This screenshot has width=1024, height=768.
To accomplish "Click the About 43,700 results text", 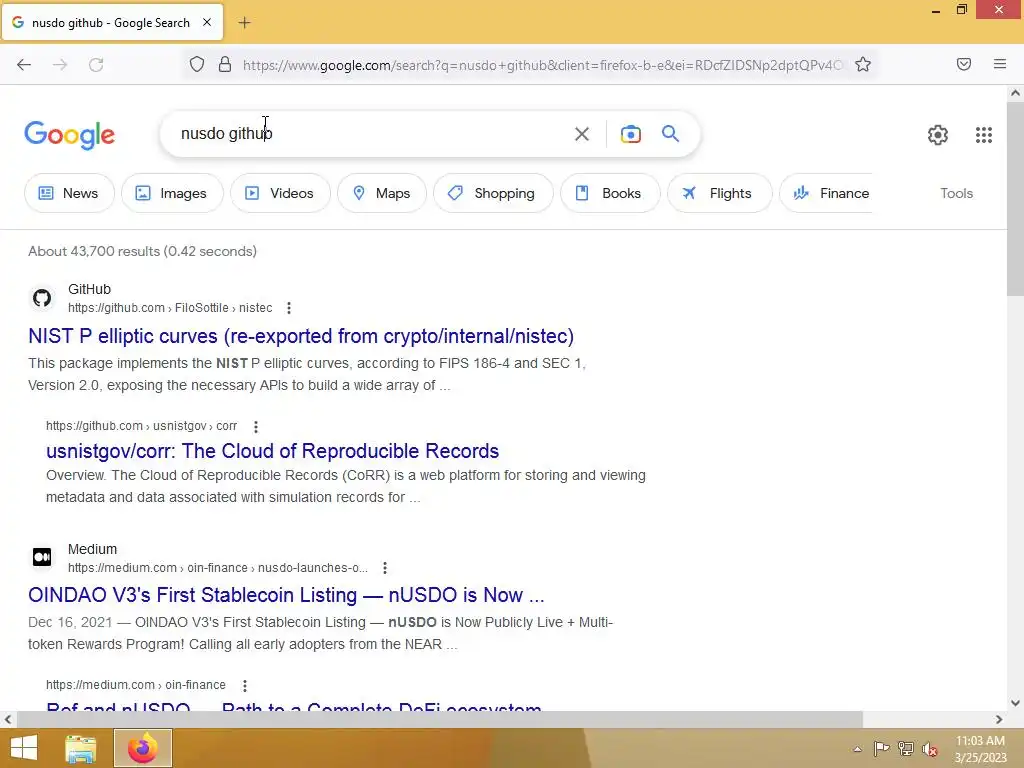I will [142, 251].
